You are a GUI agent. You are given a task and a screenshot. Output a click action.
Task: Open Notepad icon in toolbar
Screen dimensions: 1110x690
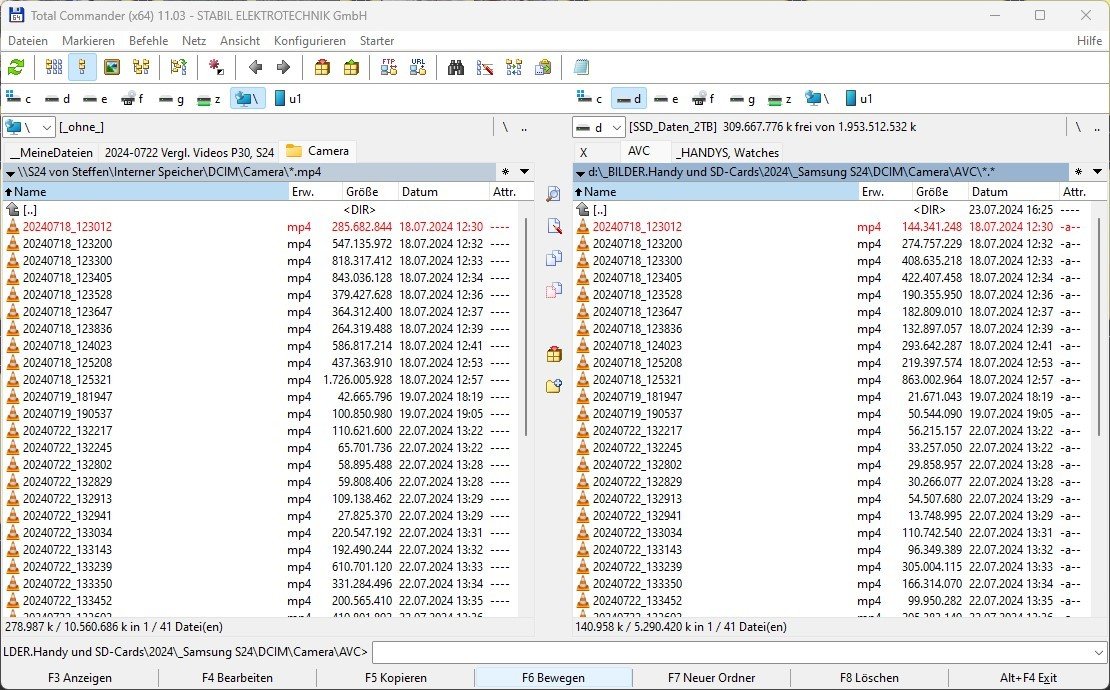[582, 68]
